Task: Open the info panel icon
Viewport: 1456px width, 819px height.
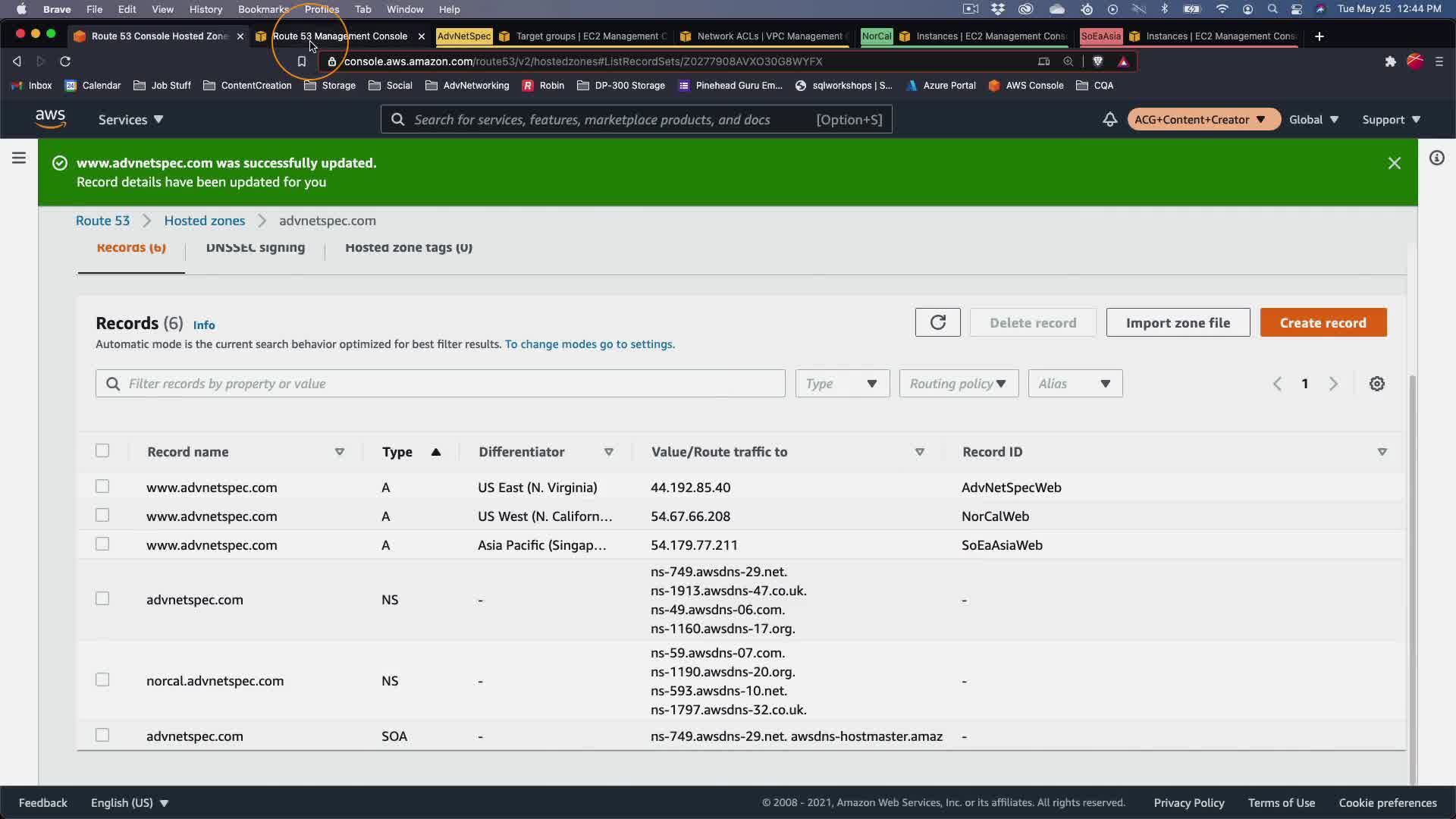Action: (1436, 158)
